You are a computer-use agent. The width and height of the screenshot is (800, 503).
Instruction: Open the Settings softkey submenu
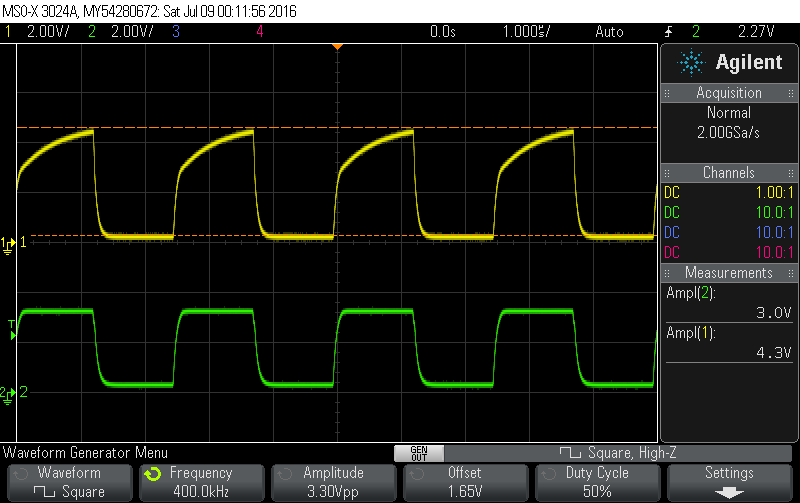(x=730, y=483)
